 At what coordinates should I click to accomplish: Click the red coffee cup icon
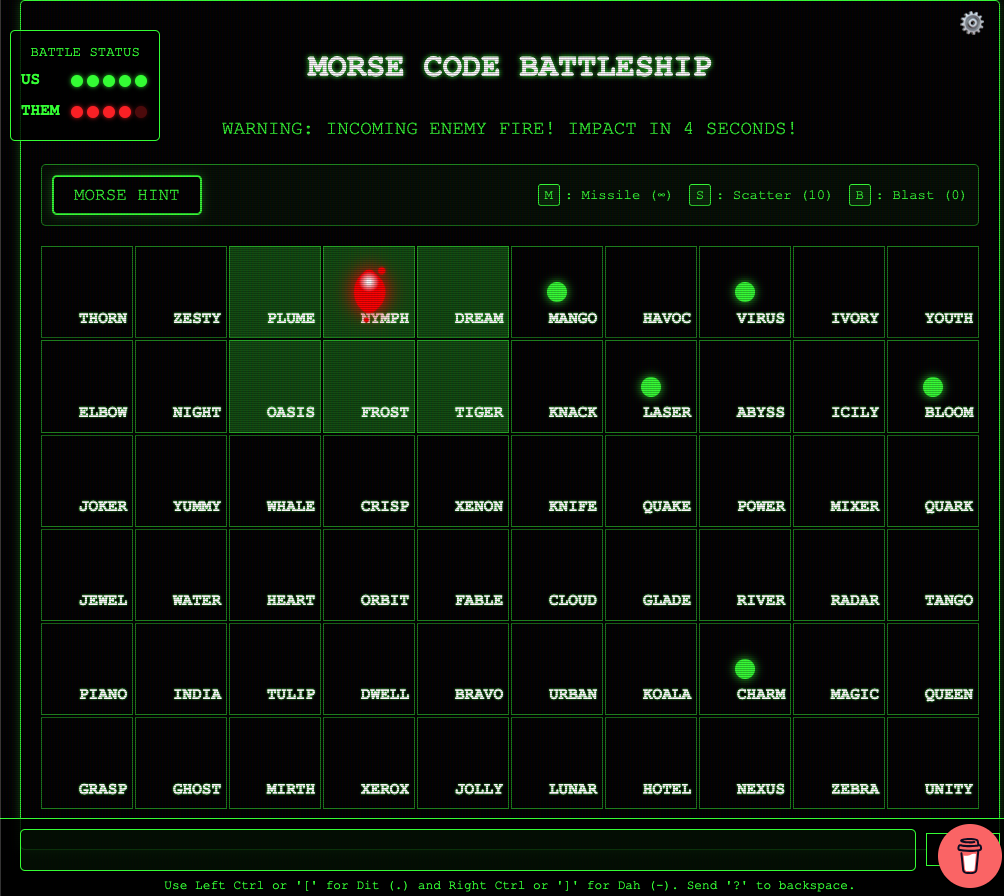[x=969, y=856]
